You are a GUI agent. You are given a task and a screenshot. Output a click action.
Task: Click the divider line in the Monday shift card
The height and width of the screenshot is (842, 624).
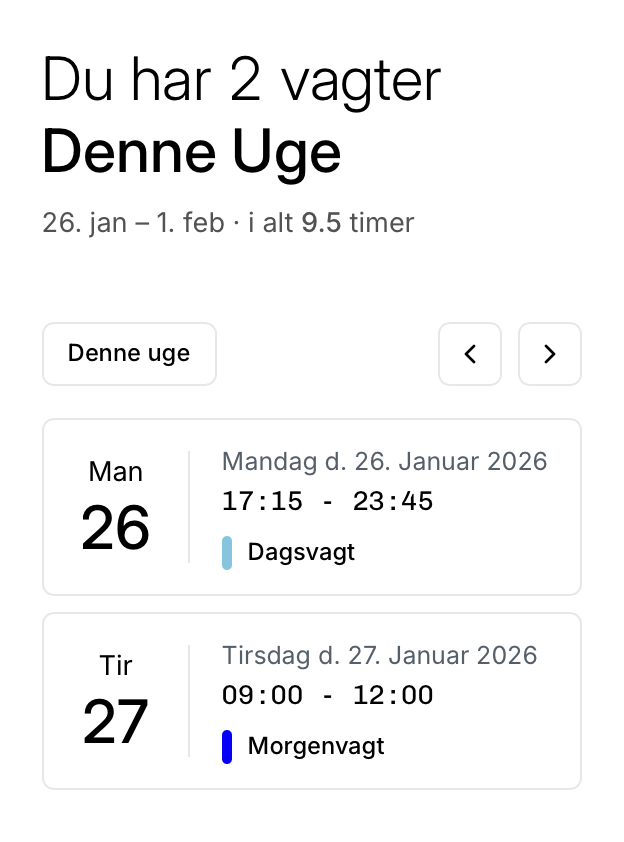click(x=189, y=507)
